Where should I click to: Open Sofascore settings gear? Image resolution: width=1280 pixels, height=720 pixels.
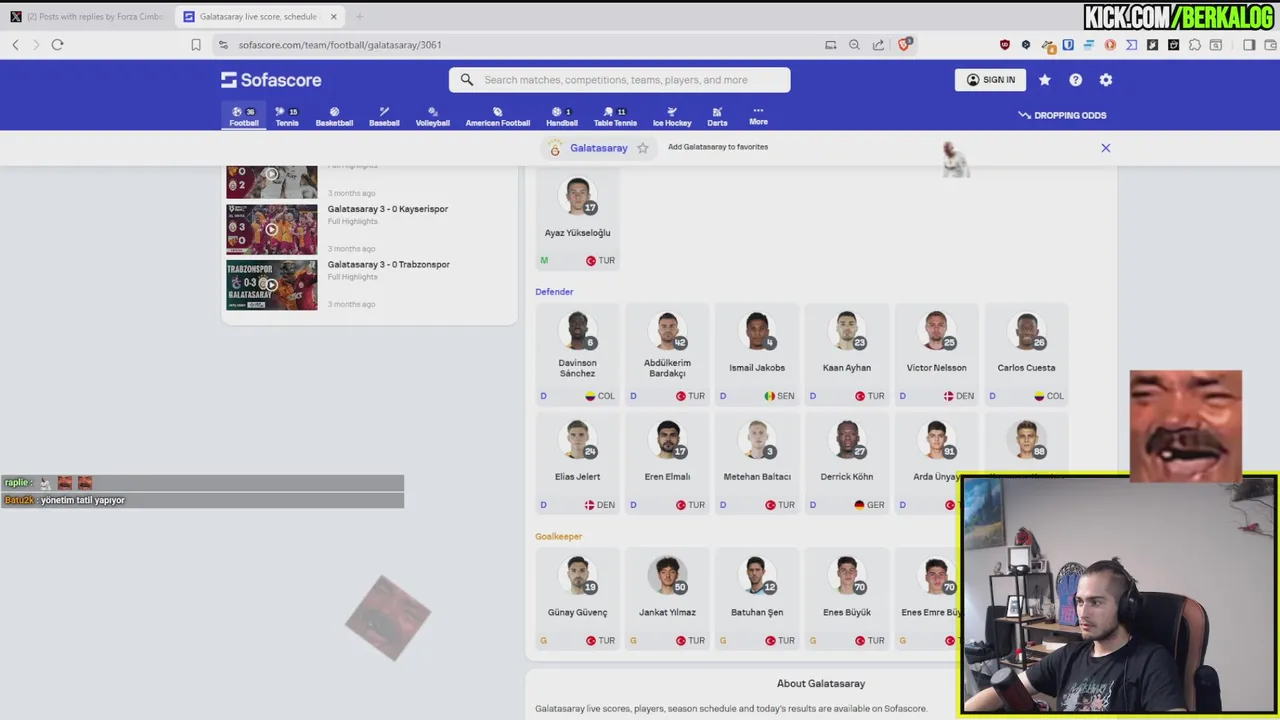pos(1106,80)
